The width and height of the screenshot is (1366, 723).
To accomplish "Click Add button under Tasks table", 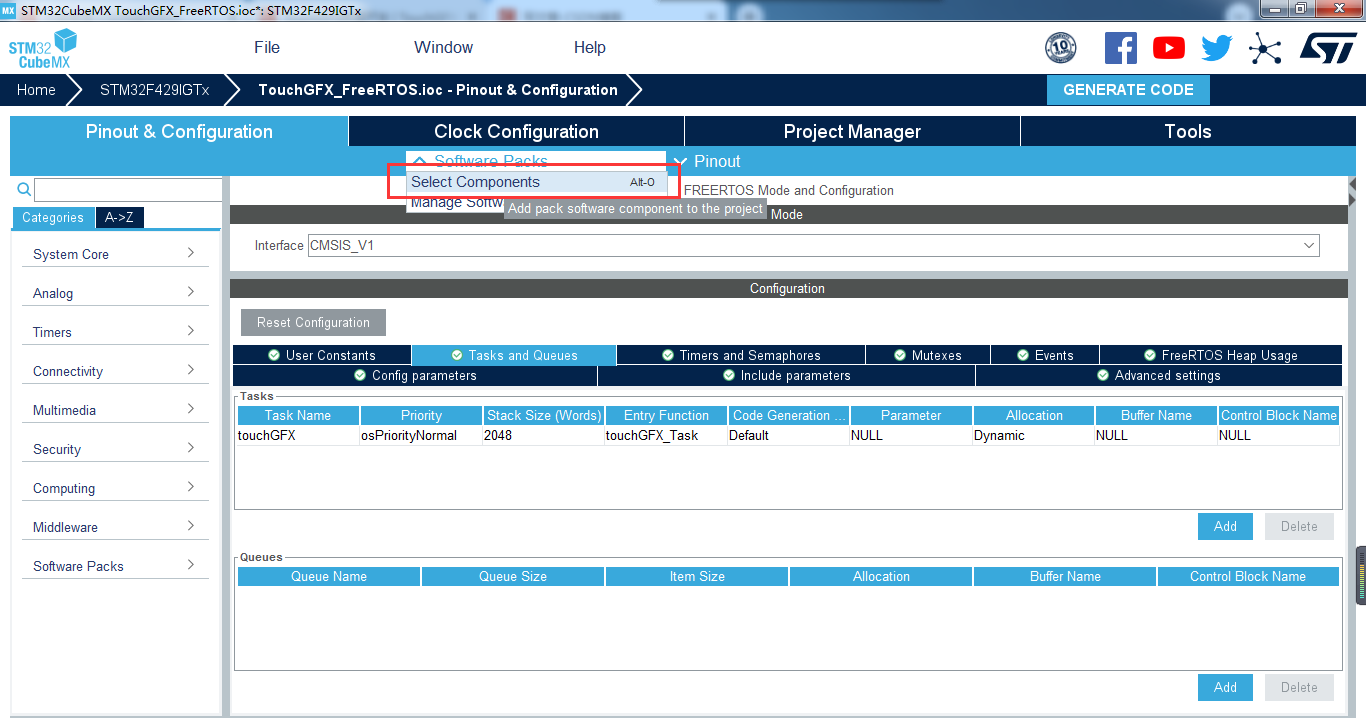I will coord(1225,526).
